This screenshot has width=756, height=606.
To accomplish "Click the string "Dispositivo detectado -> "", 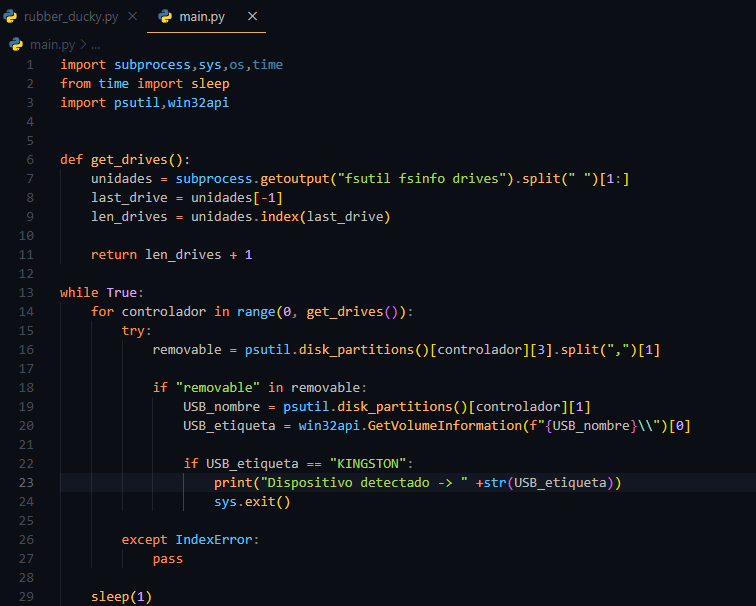I will pos(364,483).
